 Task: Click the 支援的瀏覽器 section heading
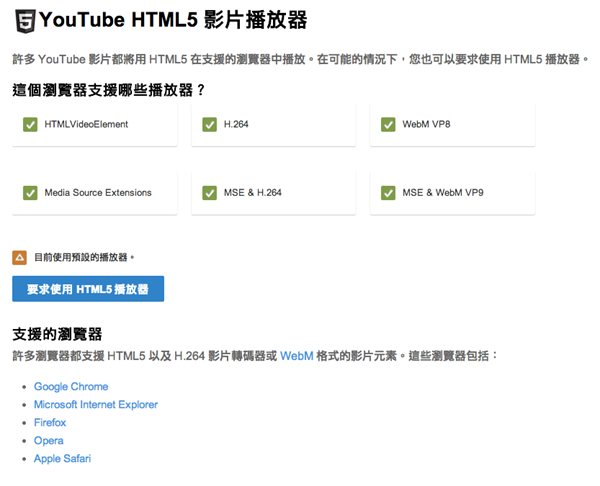58,333
